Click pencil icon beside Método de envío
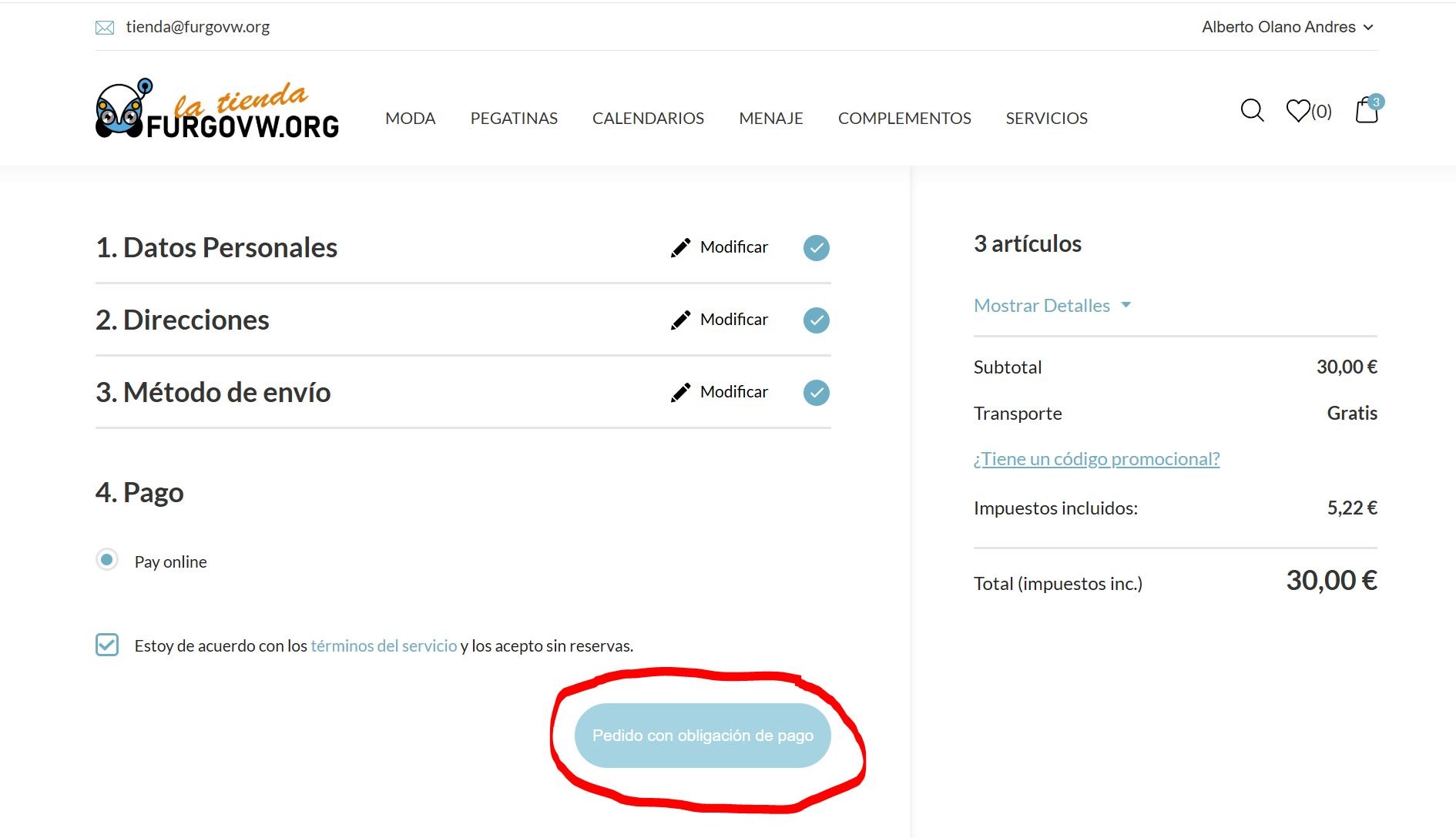The width and height of the screenshot is (1456, 838). 680,393
